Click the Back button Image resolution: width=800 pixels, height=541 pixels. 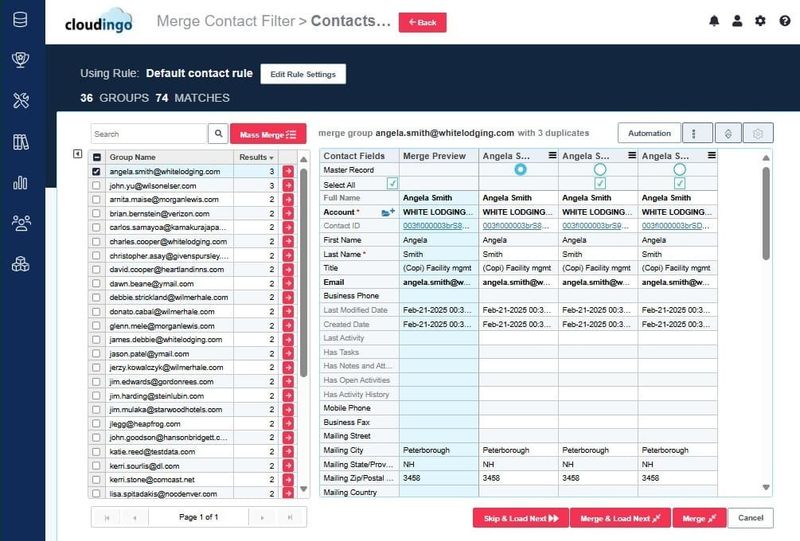(x=422, y=22)
